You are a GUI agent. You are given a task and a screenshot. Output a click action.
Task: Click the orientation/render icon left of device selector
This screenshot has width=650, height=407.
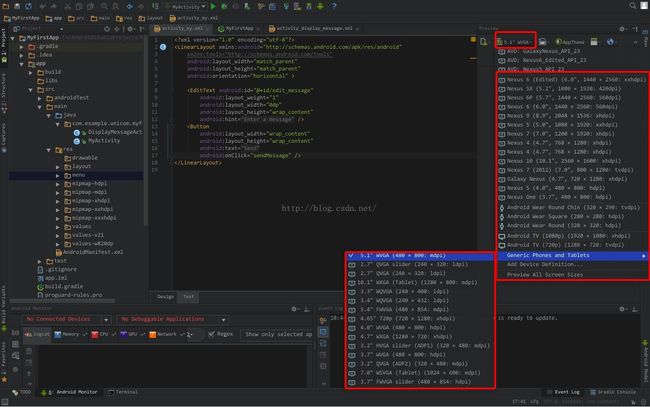(484, 41)
